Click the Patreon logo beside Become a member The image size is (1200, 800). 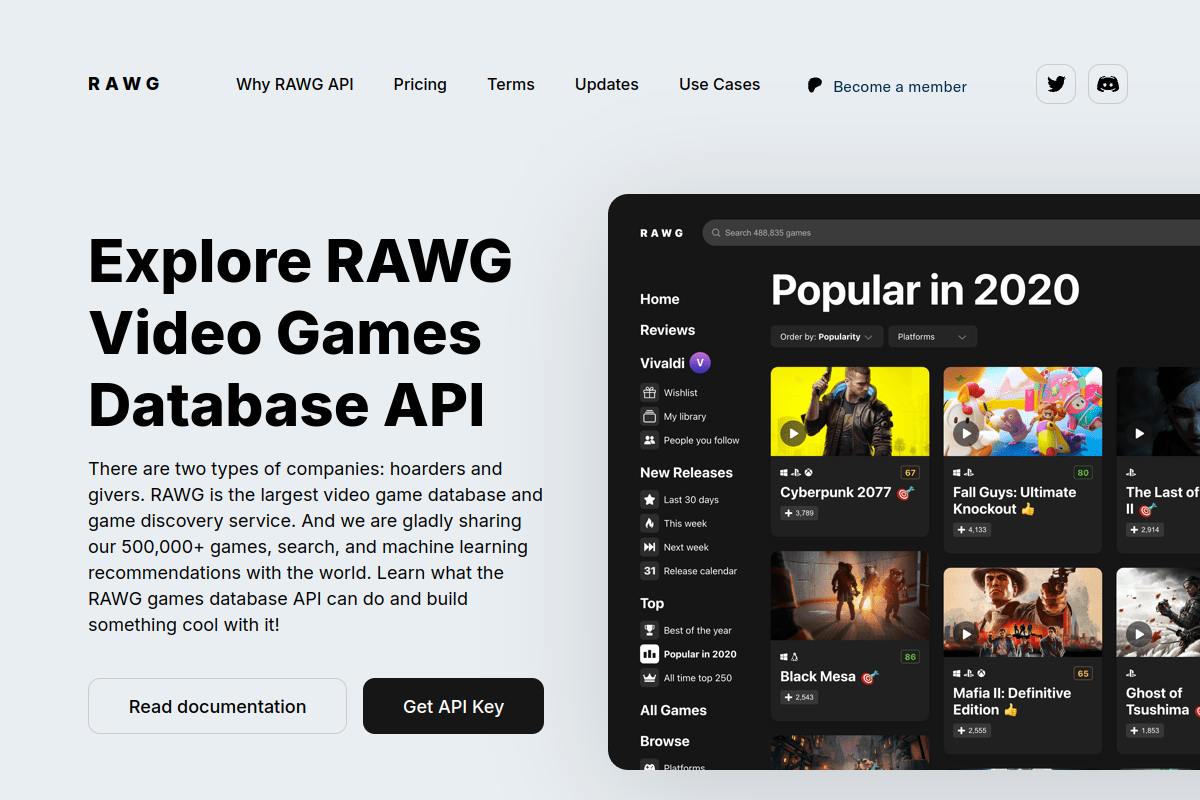815,86
